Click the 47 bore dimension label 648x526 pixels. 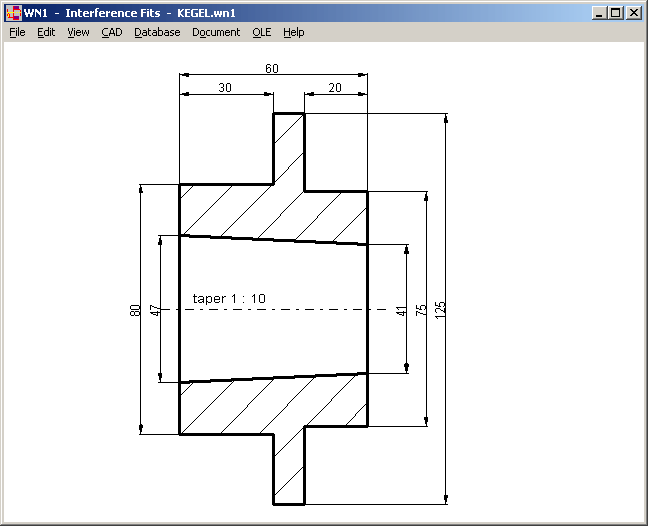[155, 310]
